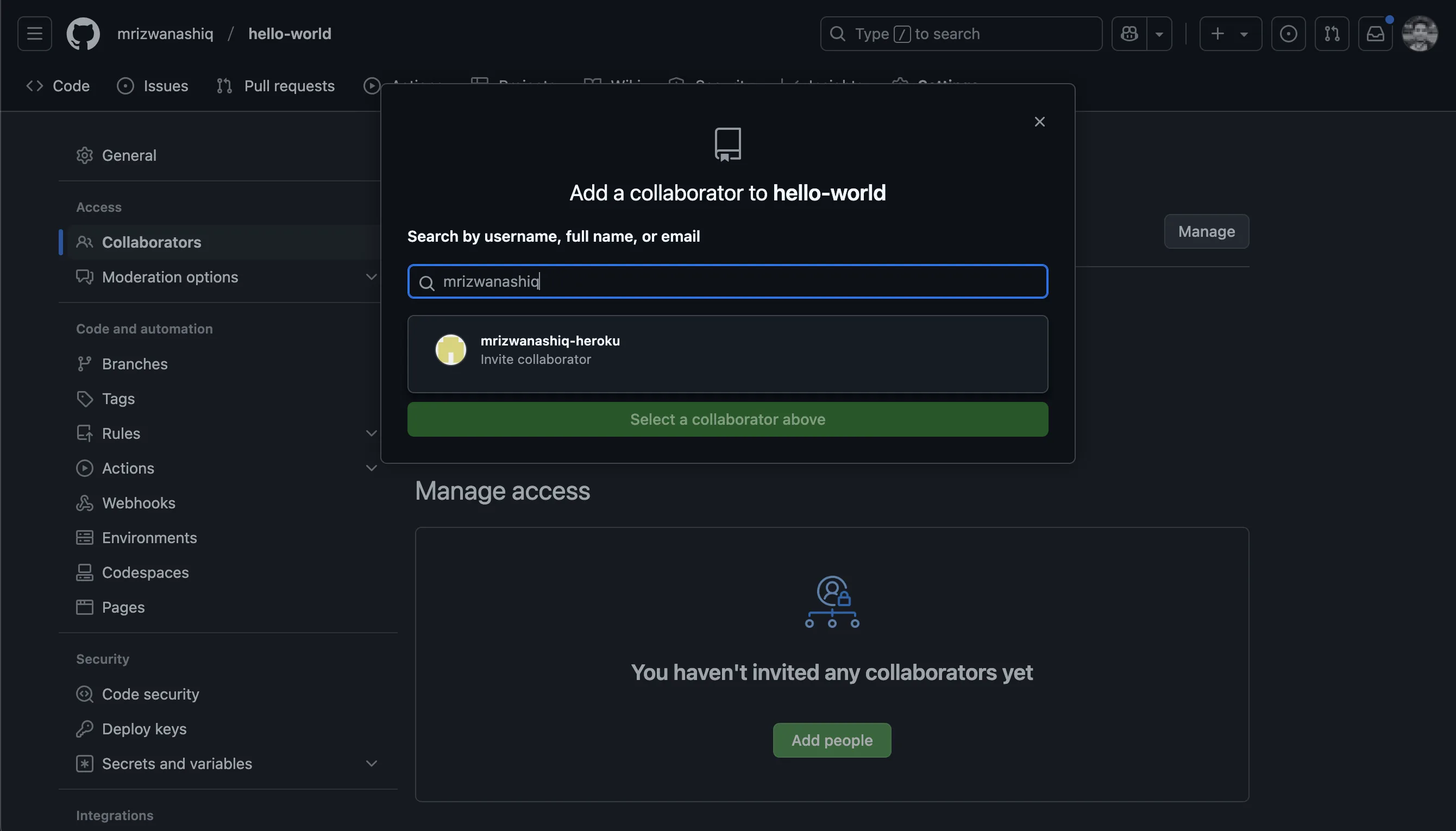The width and height of the screenshot is (1456, 831).
Task: Click the Rules icon in sidebar
Action: (84, 433)
